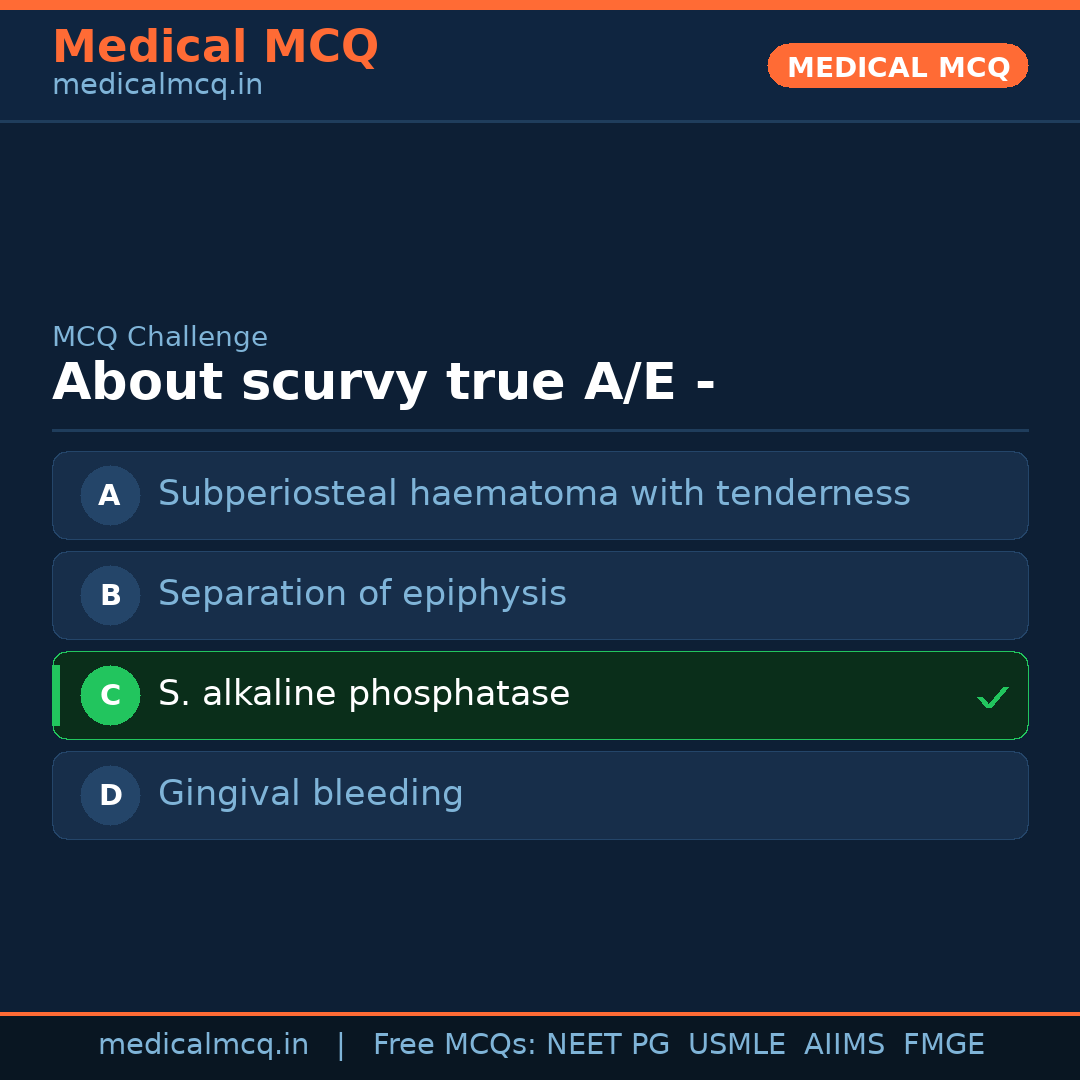Select option D 'Gingival bleeding'

click(x=540, y=795)
